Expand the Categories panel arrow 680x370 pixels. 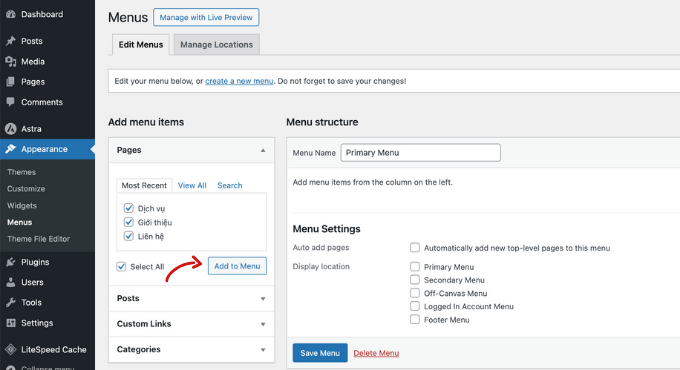click(263, 350)
